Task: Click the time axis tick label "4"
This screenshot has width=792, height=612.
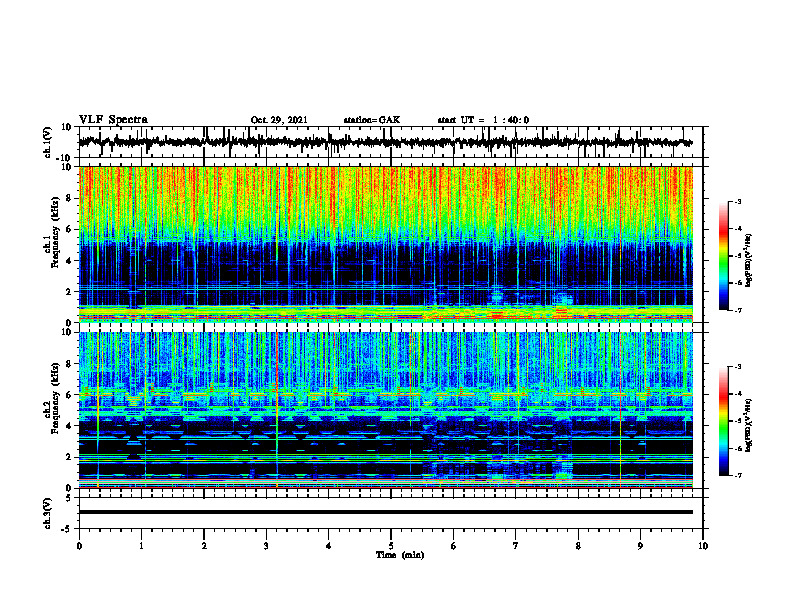Action: (329, 546)
